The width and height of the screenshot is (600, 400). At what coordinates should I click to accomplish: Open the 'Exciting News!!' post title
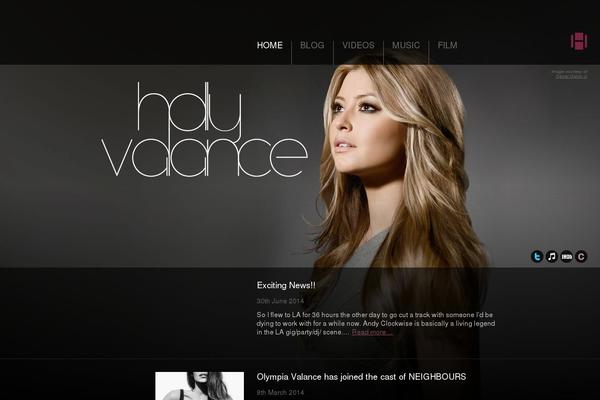286,285
